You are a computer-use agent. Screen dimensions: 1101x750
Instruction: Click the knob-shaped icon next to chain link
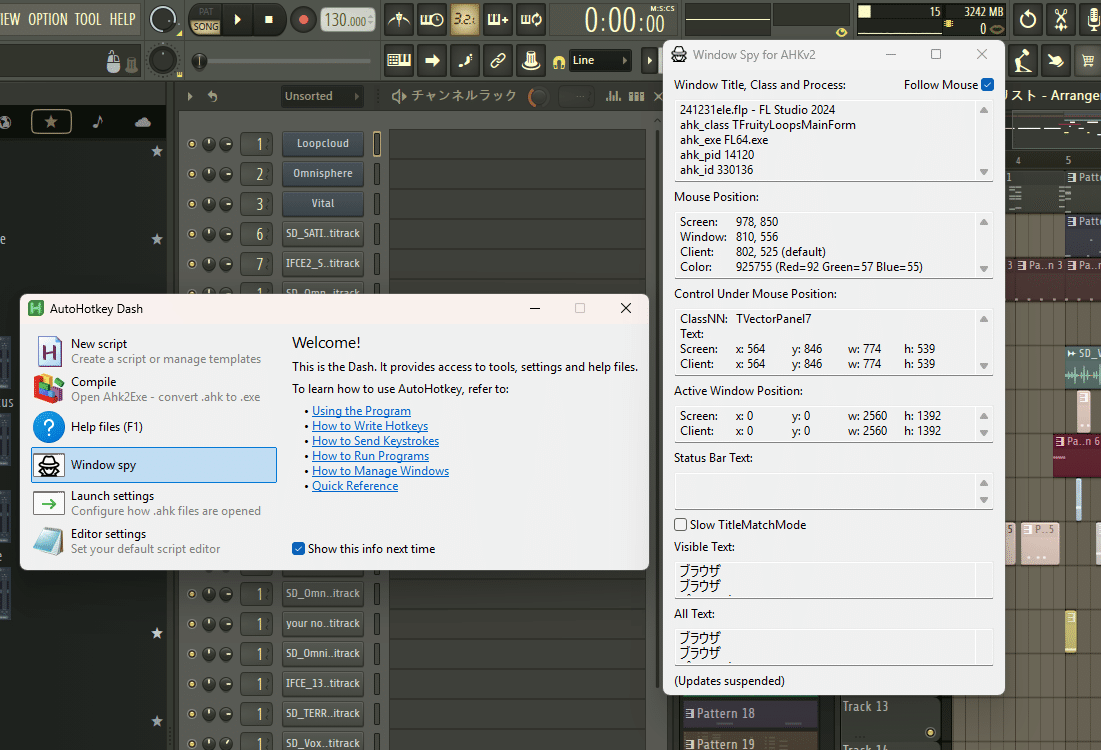(x=531, y=60)
